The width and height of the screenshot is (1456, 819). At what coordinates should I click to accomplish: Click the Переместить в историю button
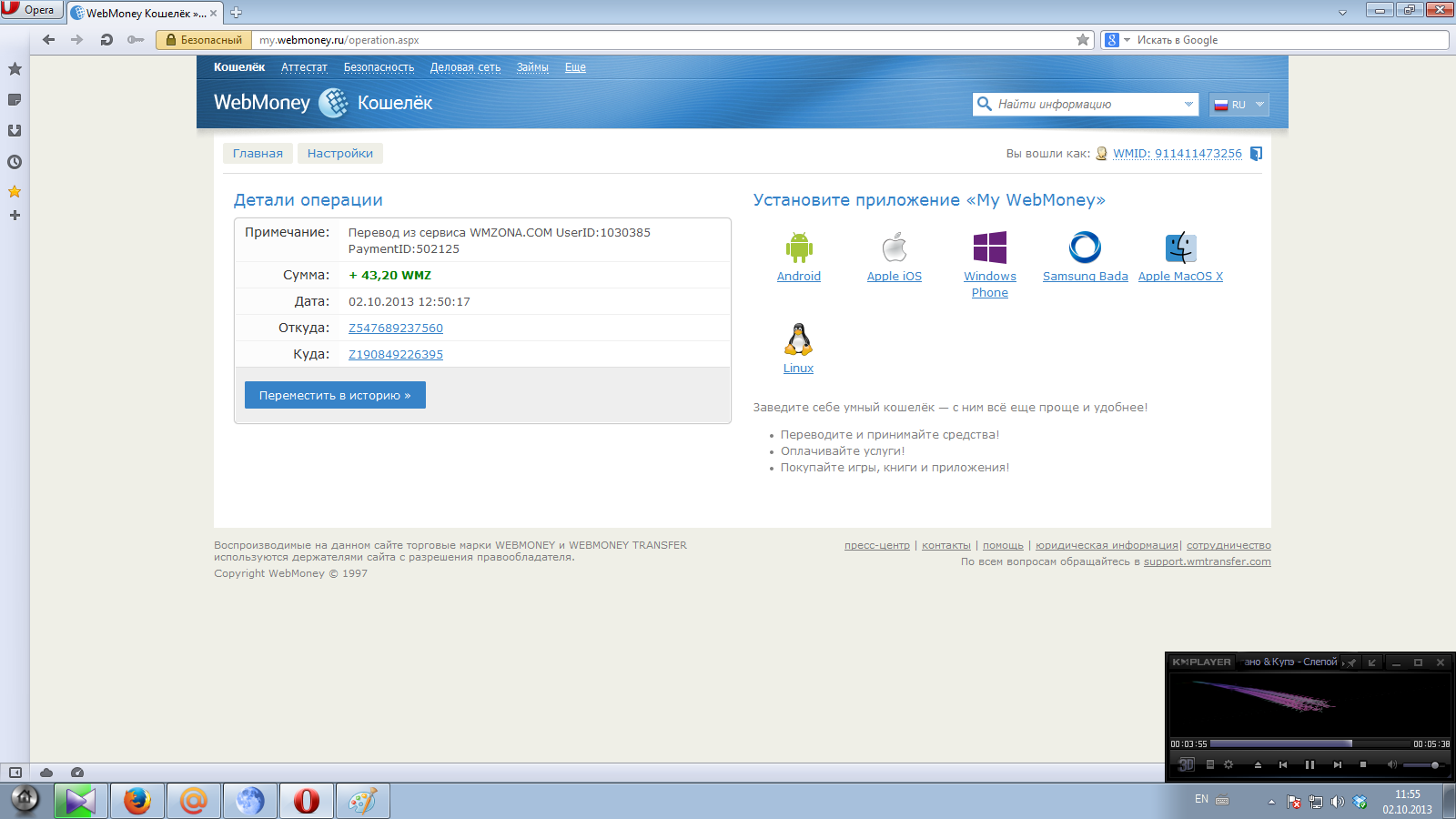pyautogui.click(x=335, y=395)
